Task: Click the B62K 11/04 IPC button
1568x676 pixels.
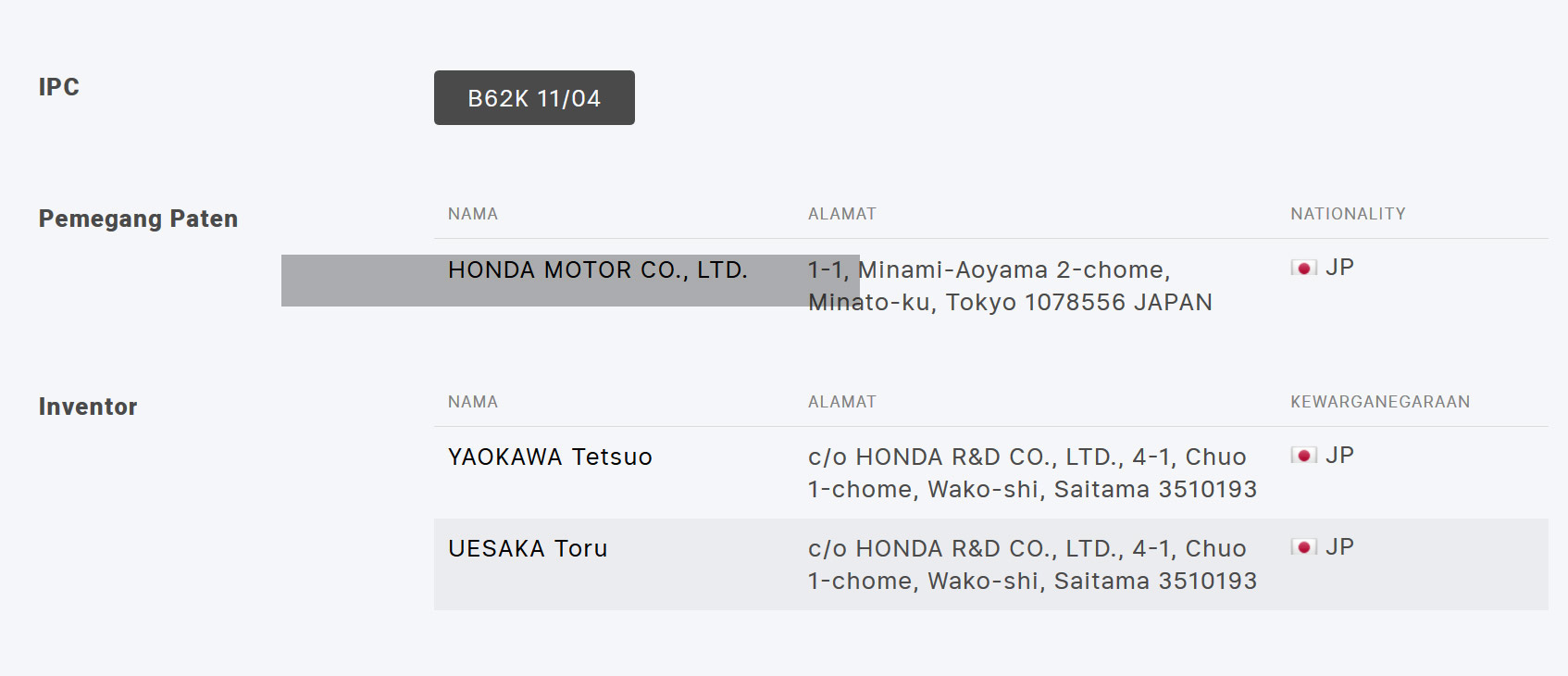Action: coord(534,97)
